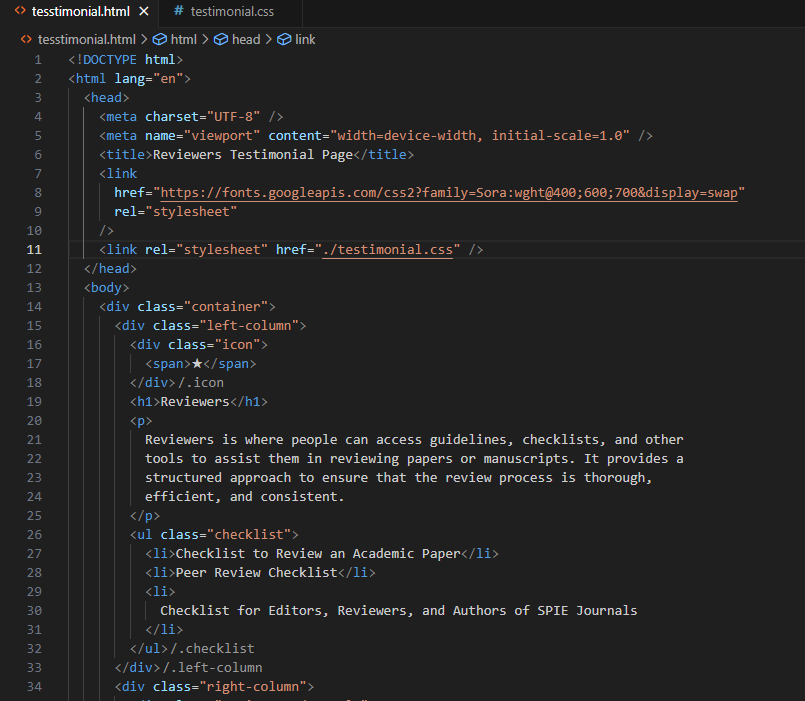805x701 pixels.
Task: Click the text "efficient, and consistent."
Action: pos(244,497)
